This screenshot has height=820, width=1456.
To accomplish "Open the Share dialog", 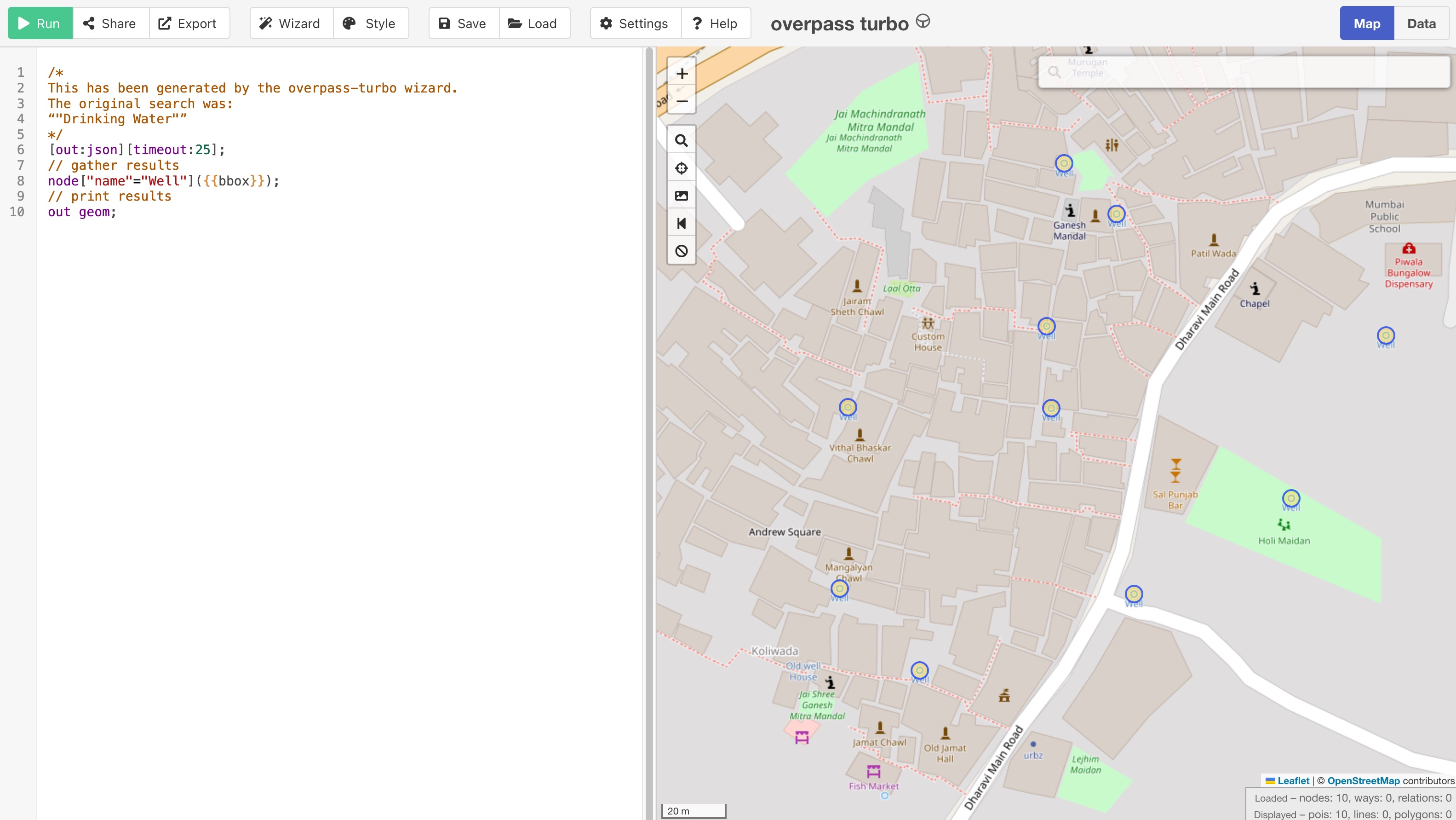I will tap(110, 23).
